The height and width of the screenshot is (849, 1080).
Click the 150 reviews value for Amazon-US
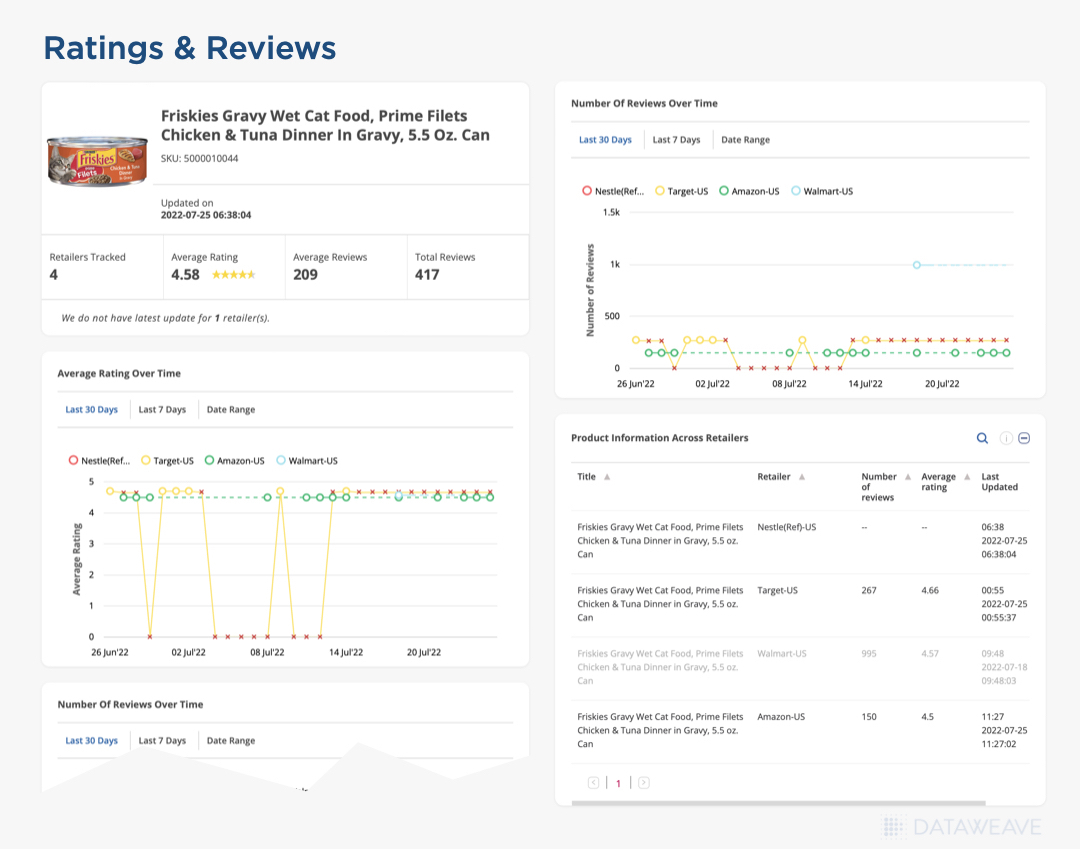(x=869, y=717)
